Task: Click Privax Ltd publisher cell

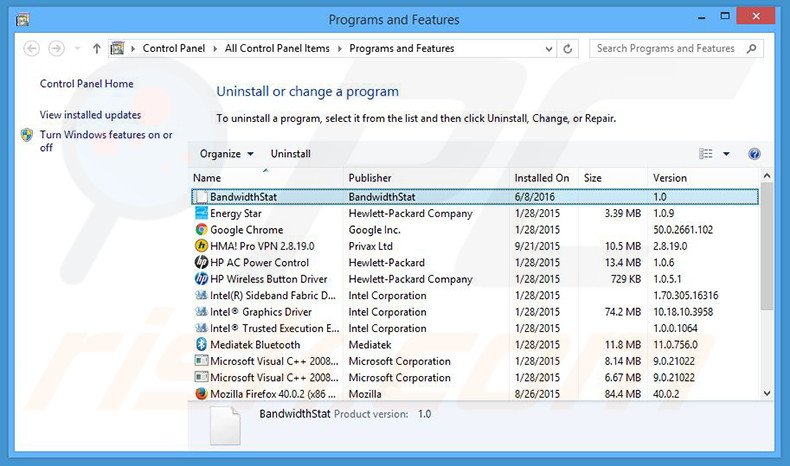Action: (370, 246)
